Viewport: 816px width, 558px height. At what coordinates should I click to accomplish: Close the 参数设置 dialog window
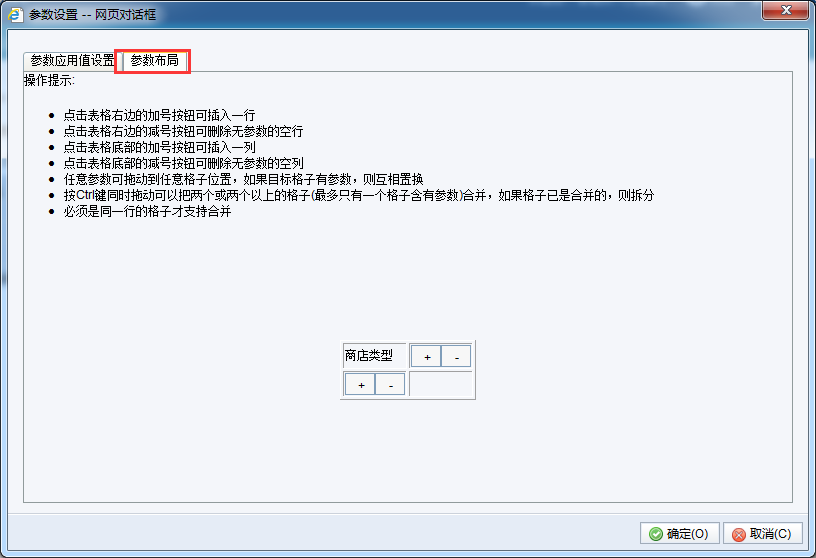click(x=786, y=10)
